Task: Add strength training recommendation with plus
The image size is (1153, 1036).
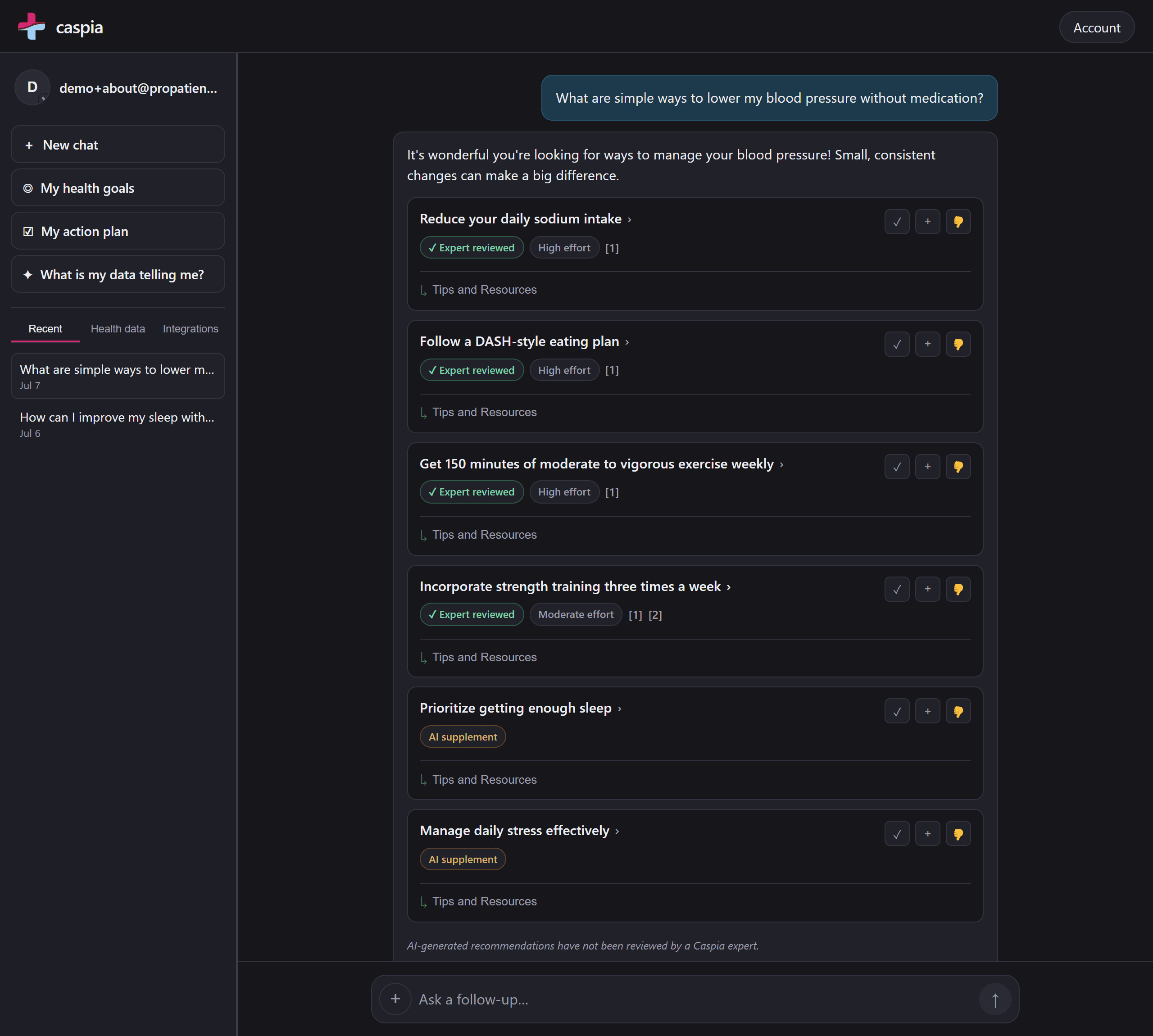Action: (x=928, y=589)
